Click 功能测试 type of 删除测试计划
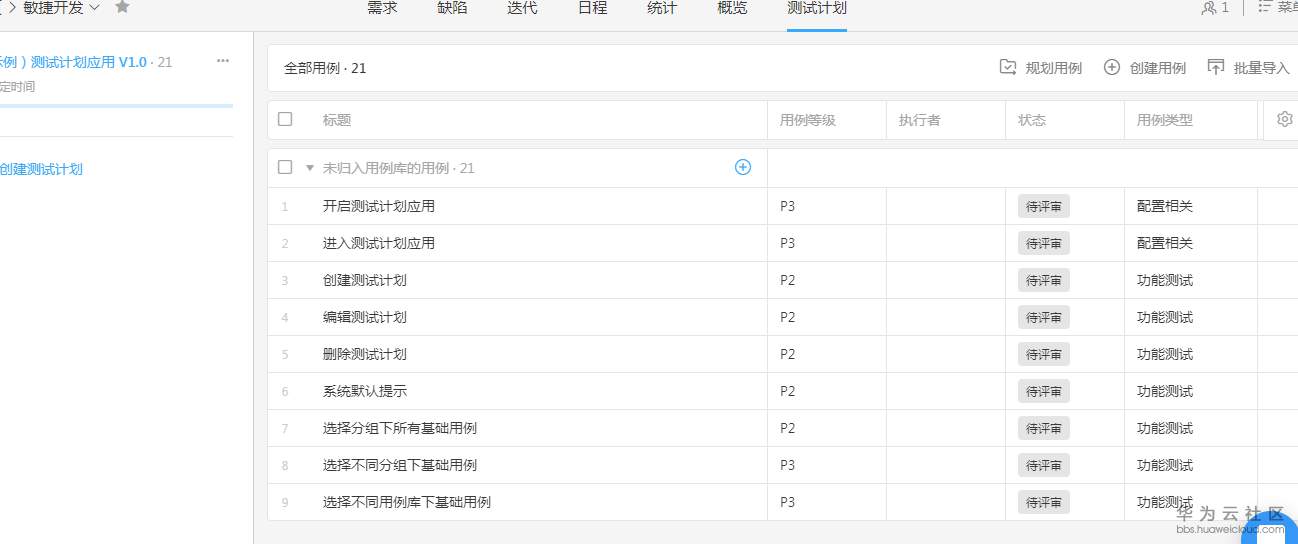The image size is (1298, 544). coord(1165,355)
